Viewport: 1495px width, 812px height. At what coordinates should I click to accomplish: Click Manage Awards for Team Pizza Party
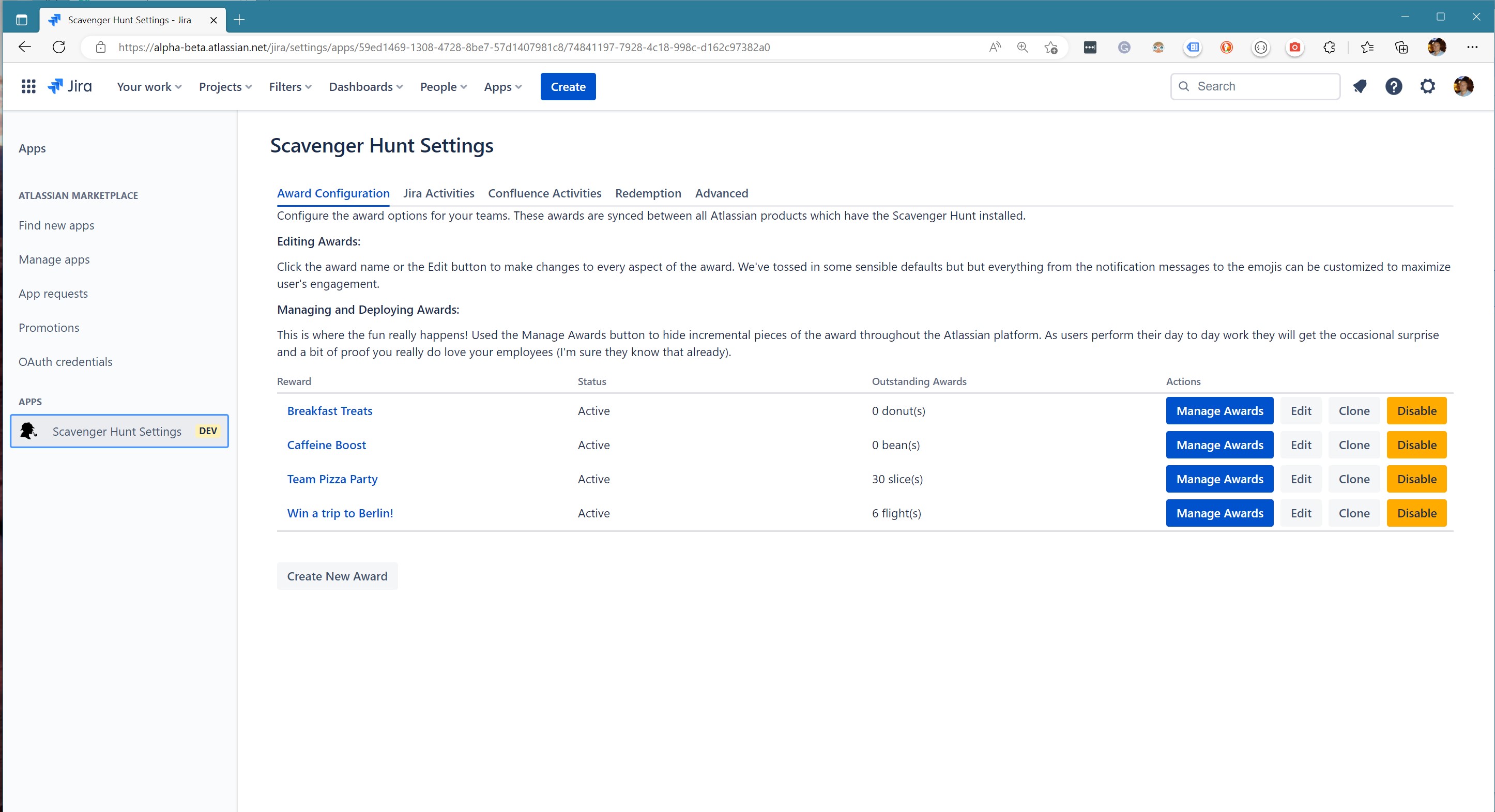(1219, 479)
